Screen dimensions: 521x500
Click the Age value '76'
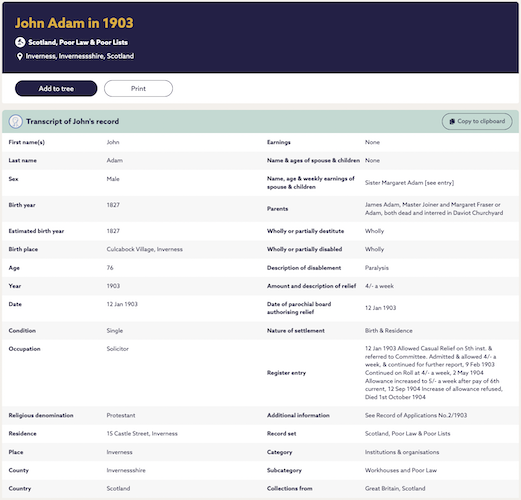[110, 268]
